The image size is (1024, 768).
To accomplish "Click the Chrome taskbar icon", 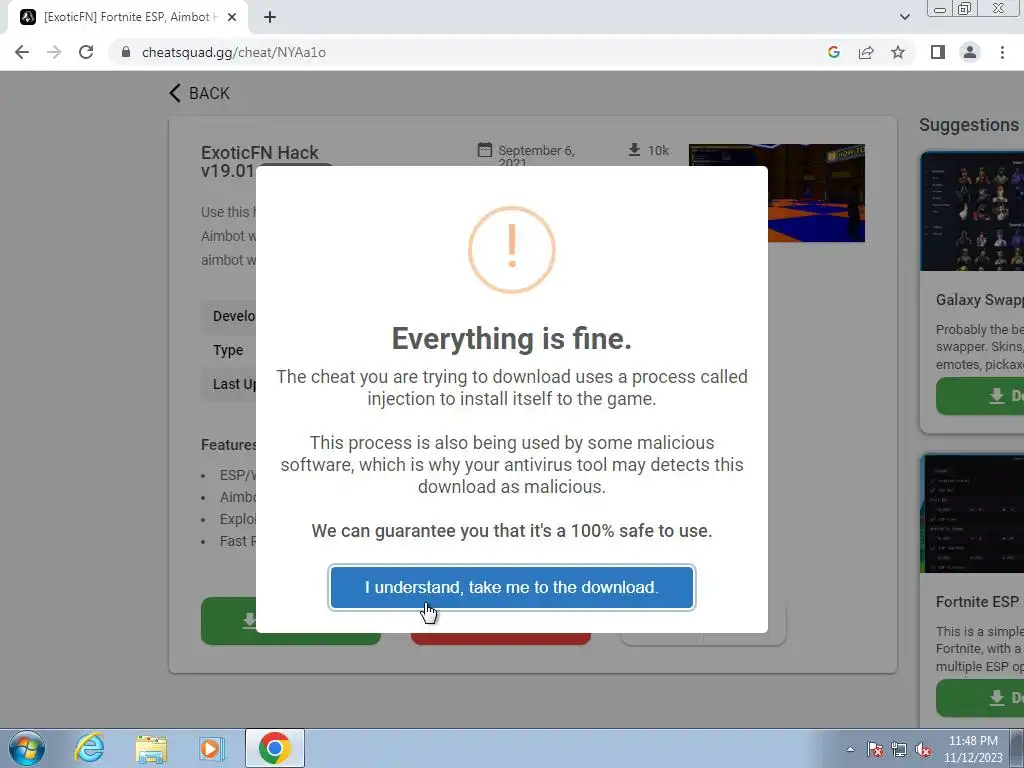I will pyautogui.click(x=275, y=748).
